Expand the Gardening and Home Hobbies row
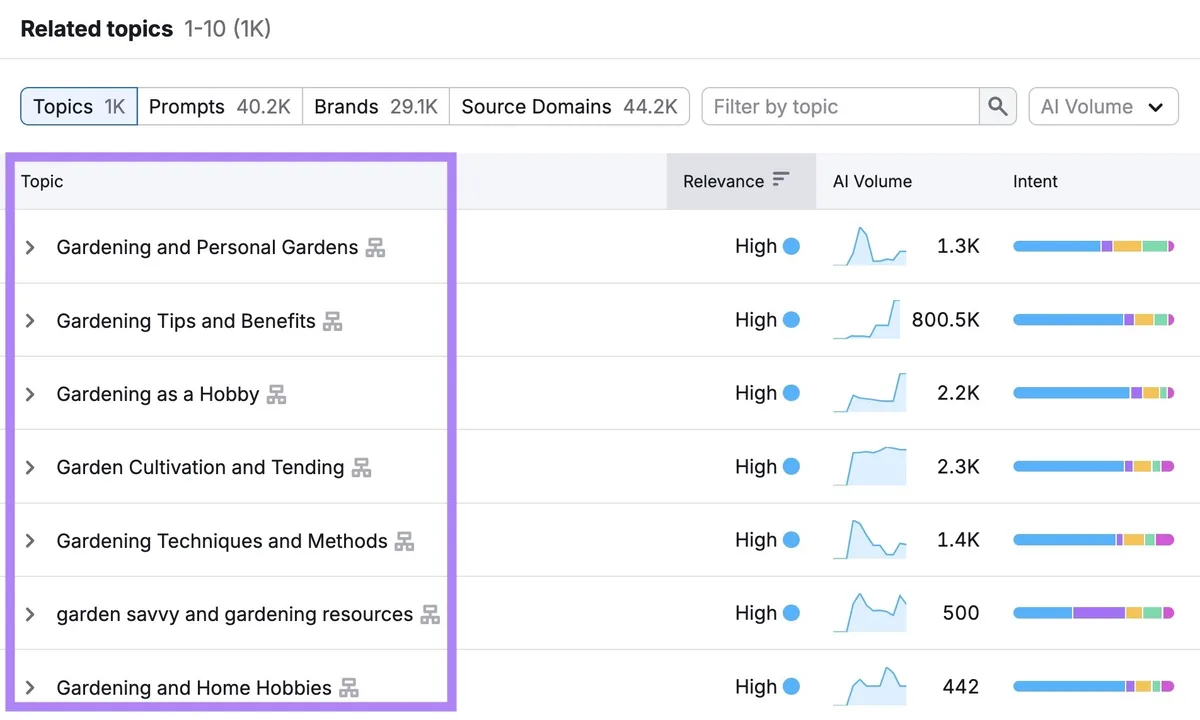Viewport: 1200px width, 720px height. click(x=30, y=688)
